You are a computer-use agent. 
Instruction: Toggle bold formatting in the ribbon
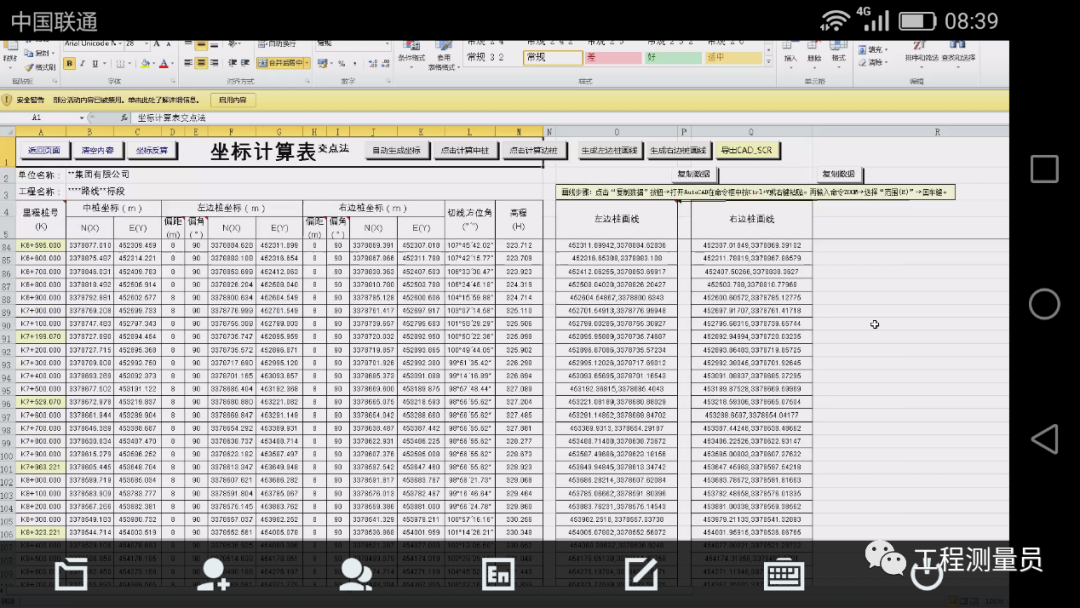click(70, 63)
